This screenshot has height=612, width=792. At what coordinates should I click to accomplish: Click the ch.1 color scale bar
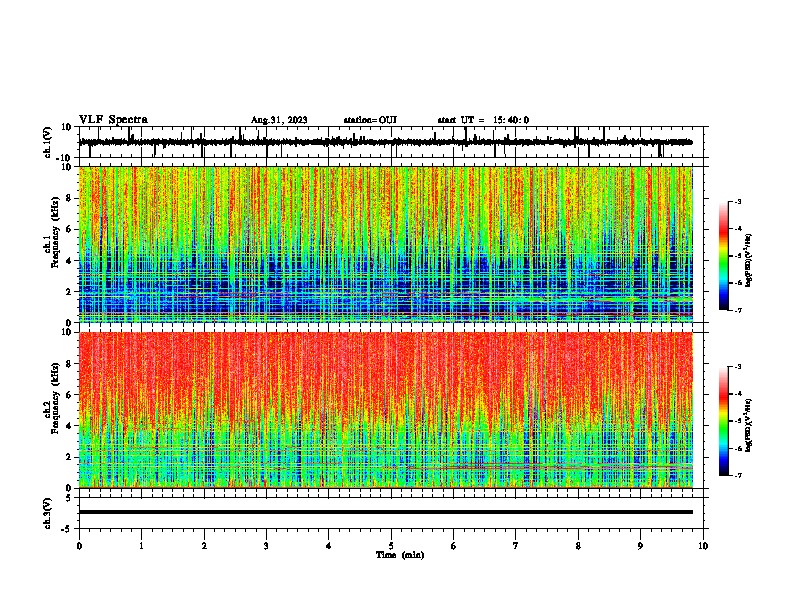tap(723, 256)
